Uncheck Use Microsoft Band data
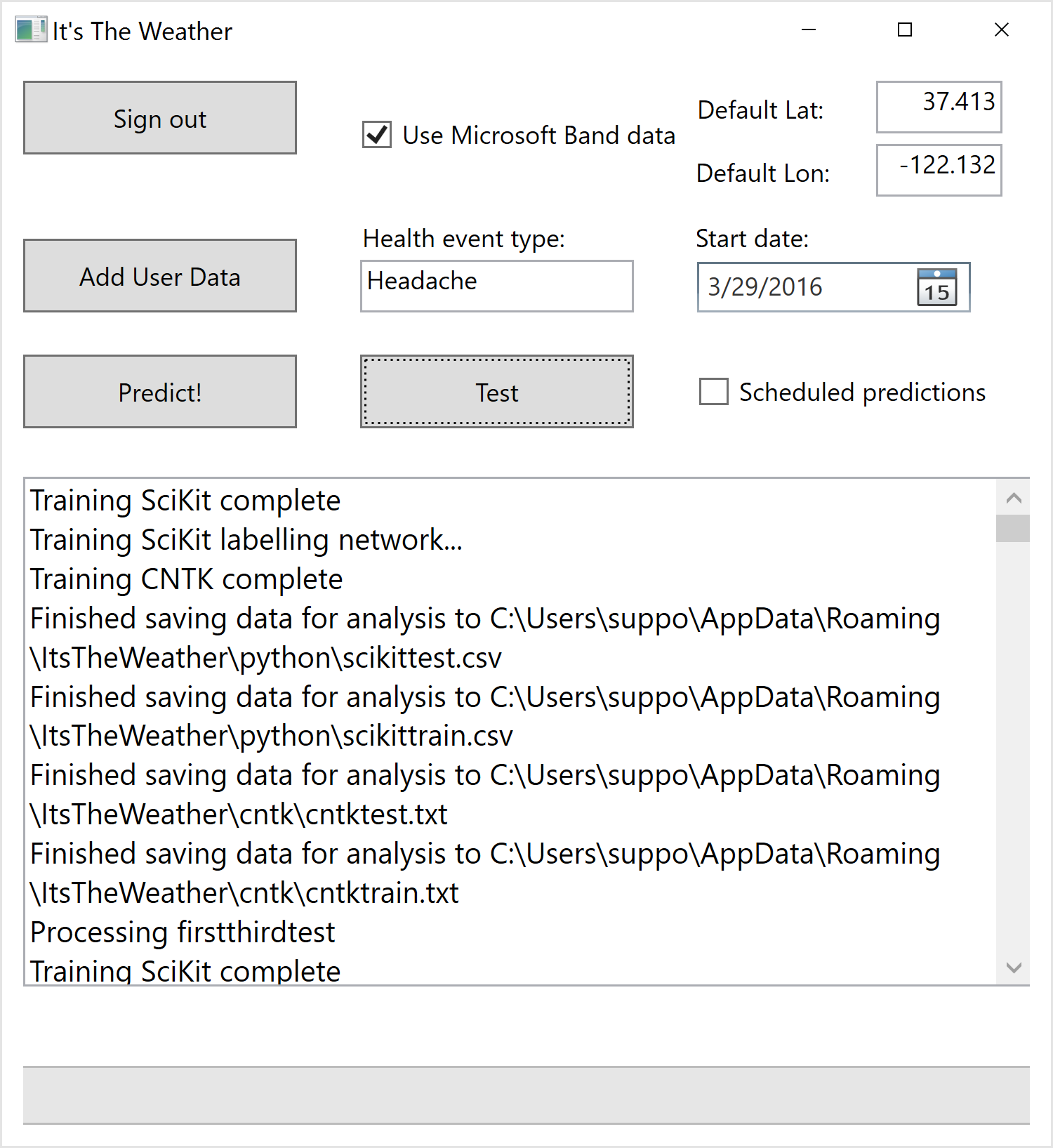1053x1148 pixels. tap(377, 135)
